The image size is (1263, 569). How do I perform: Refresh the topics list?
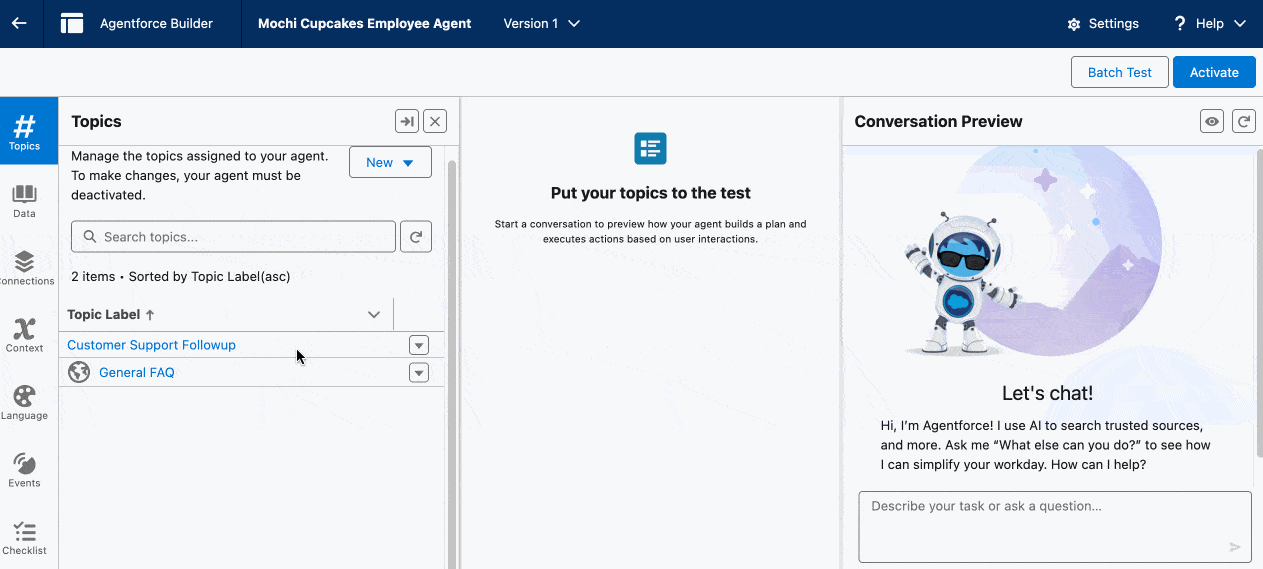[x=416, y=237]
